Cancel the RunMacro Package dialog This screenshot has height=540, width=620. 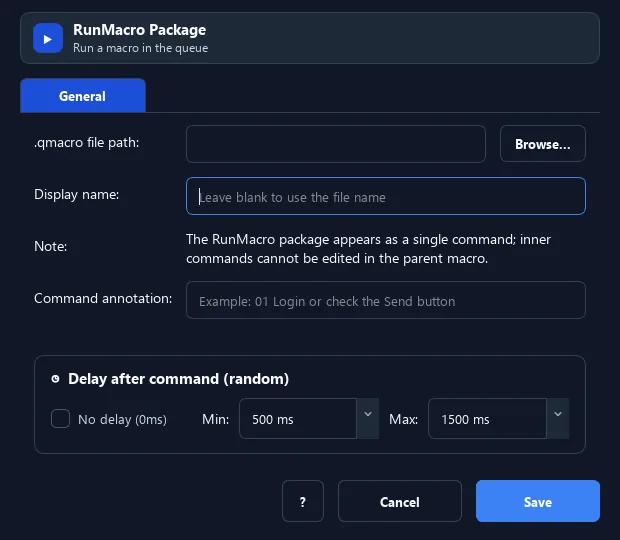pyautogui.click(x=400, y=501)
